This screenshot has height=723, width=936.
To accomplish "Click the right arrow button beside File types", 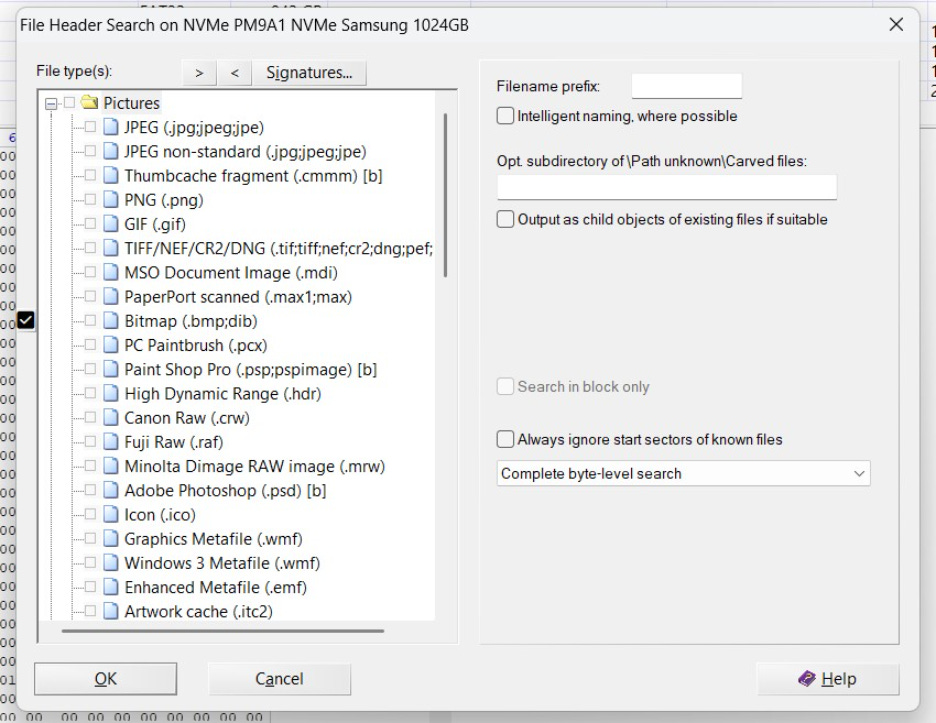I will (x=199, y=72).
